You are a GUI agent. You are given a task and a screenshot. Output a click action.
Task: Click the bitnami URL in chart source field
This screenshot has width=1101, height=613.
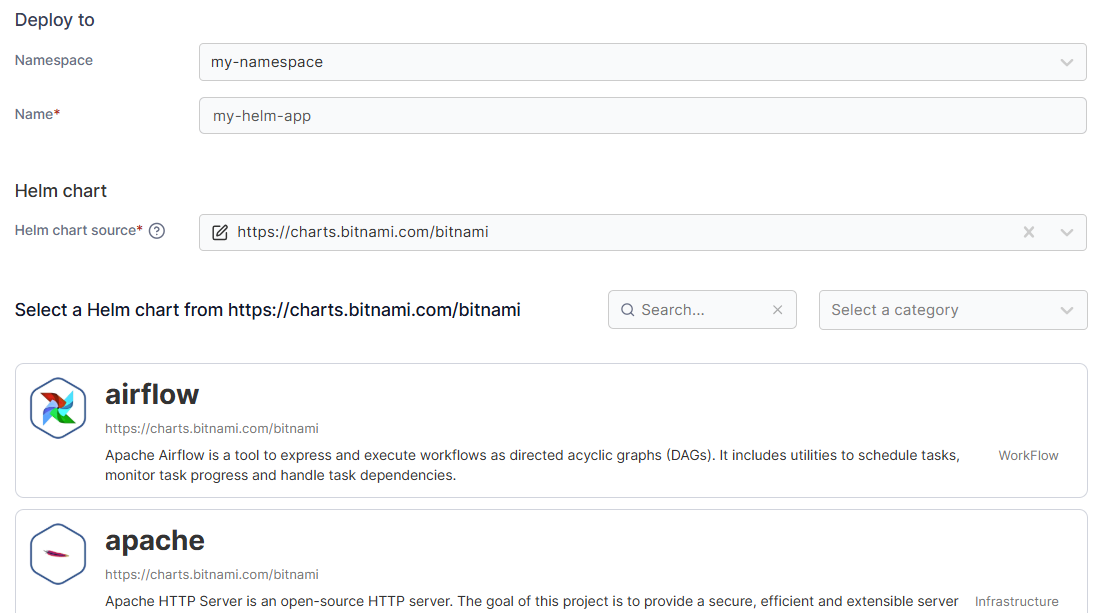point(362,232)
